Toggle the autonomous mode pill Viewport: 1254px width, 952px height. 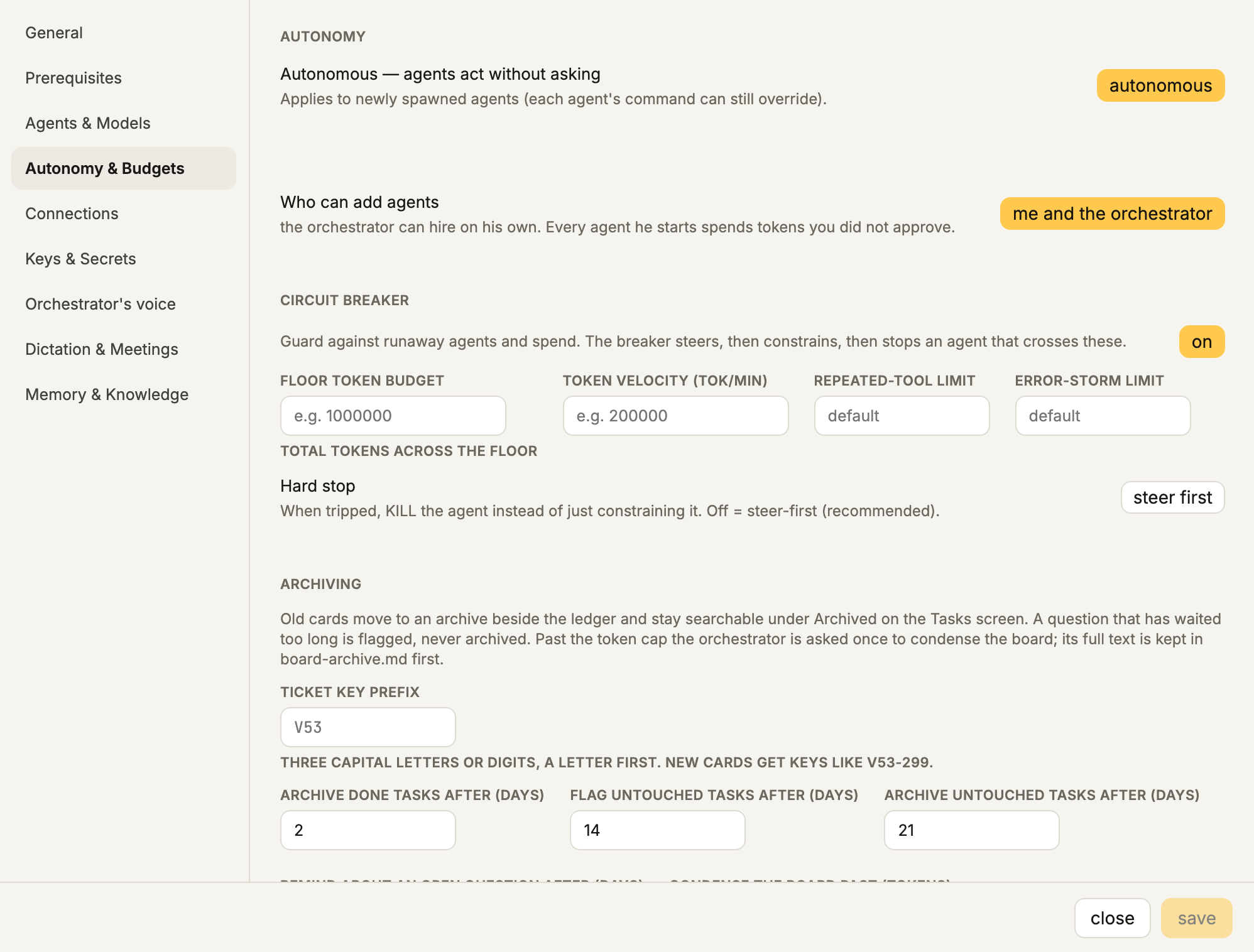1160,85
